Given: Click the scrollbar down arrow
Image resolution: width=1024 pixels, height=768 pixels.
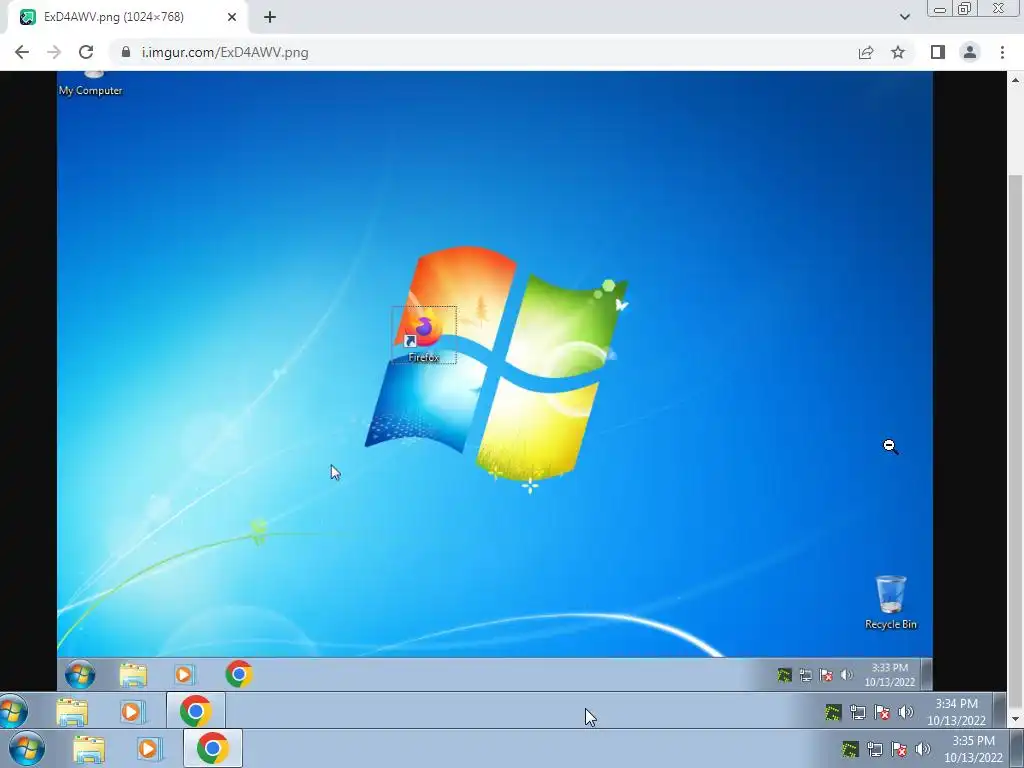Looking at the screenshot, I should [1015, 719].
